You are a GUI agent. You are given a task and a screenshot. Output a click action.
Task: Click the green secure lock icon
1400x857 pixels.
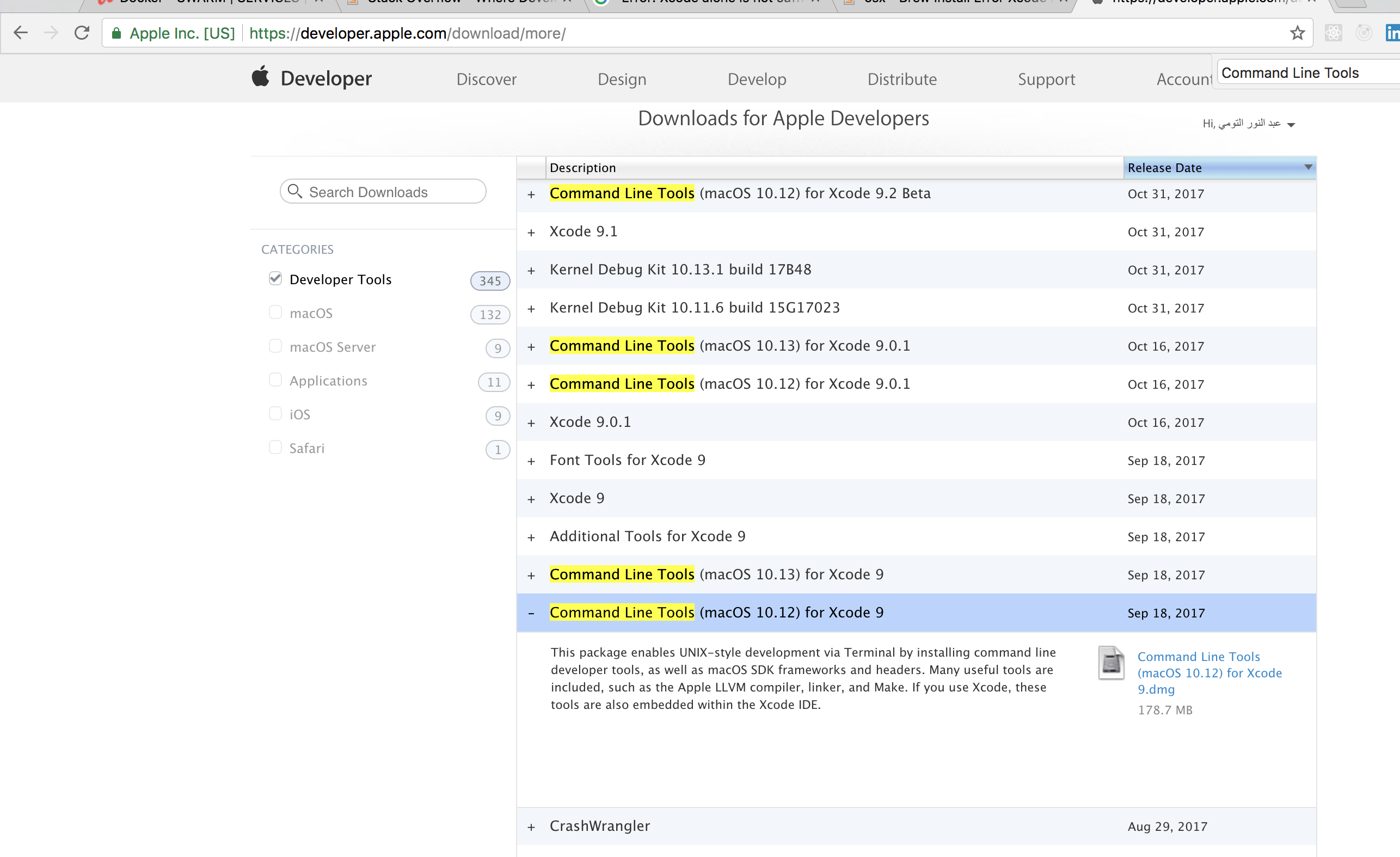point(116,34)
